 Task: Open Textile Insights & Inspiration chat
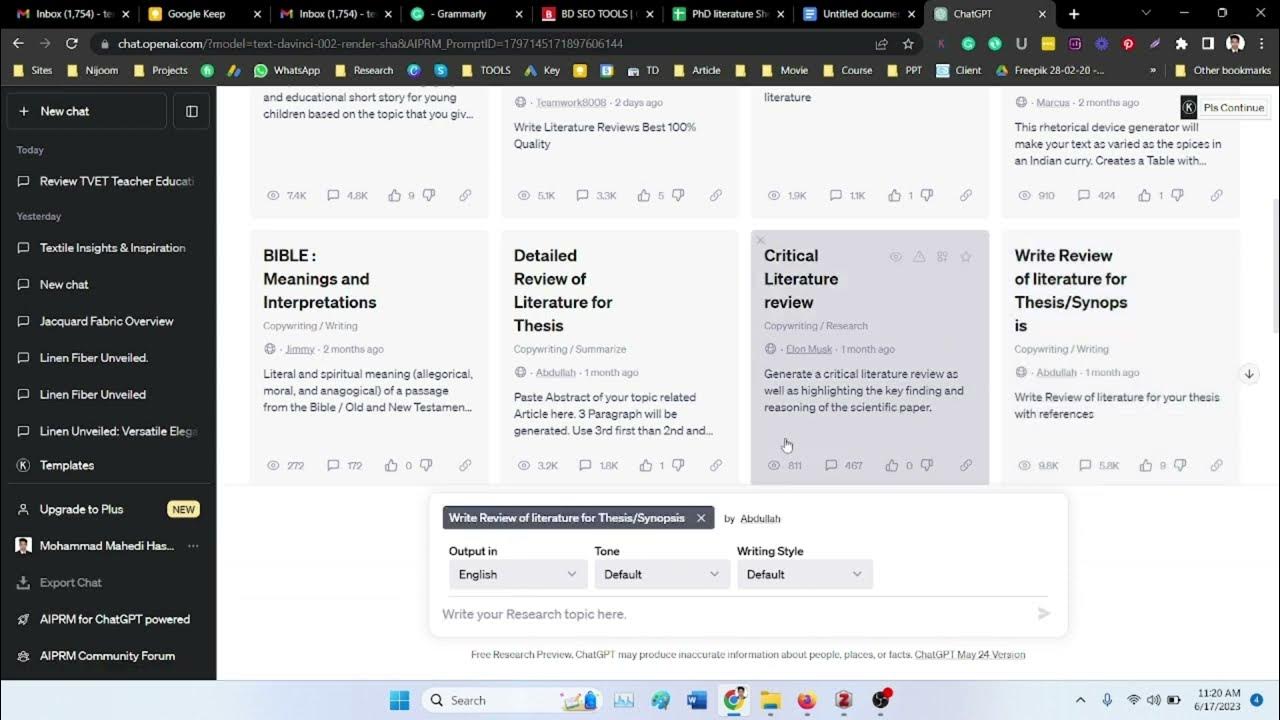tap(108, 248)
